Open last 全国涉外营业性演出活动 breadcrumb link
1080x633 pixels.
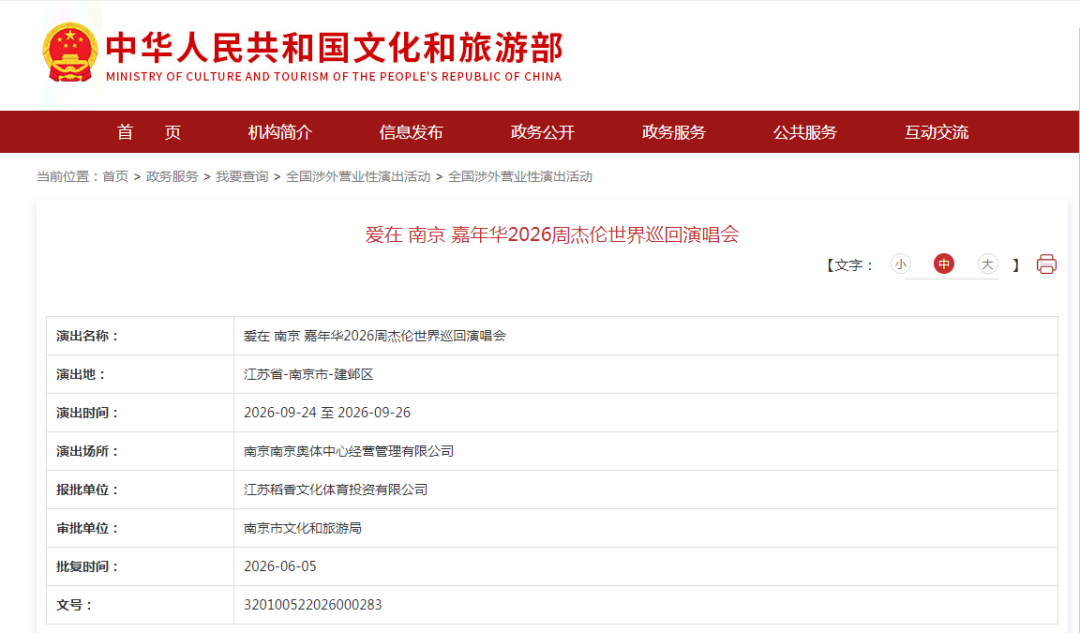click(520, 177)
